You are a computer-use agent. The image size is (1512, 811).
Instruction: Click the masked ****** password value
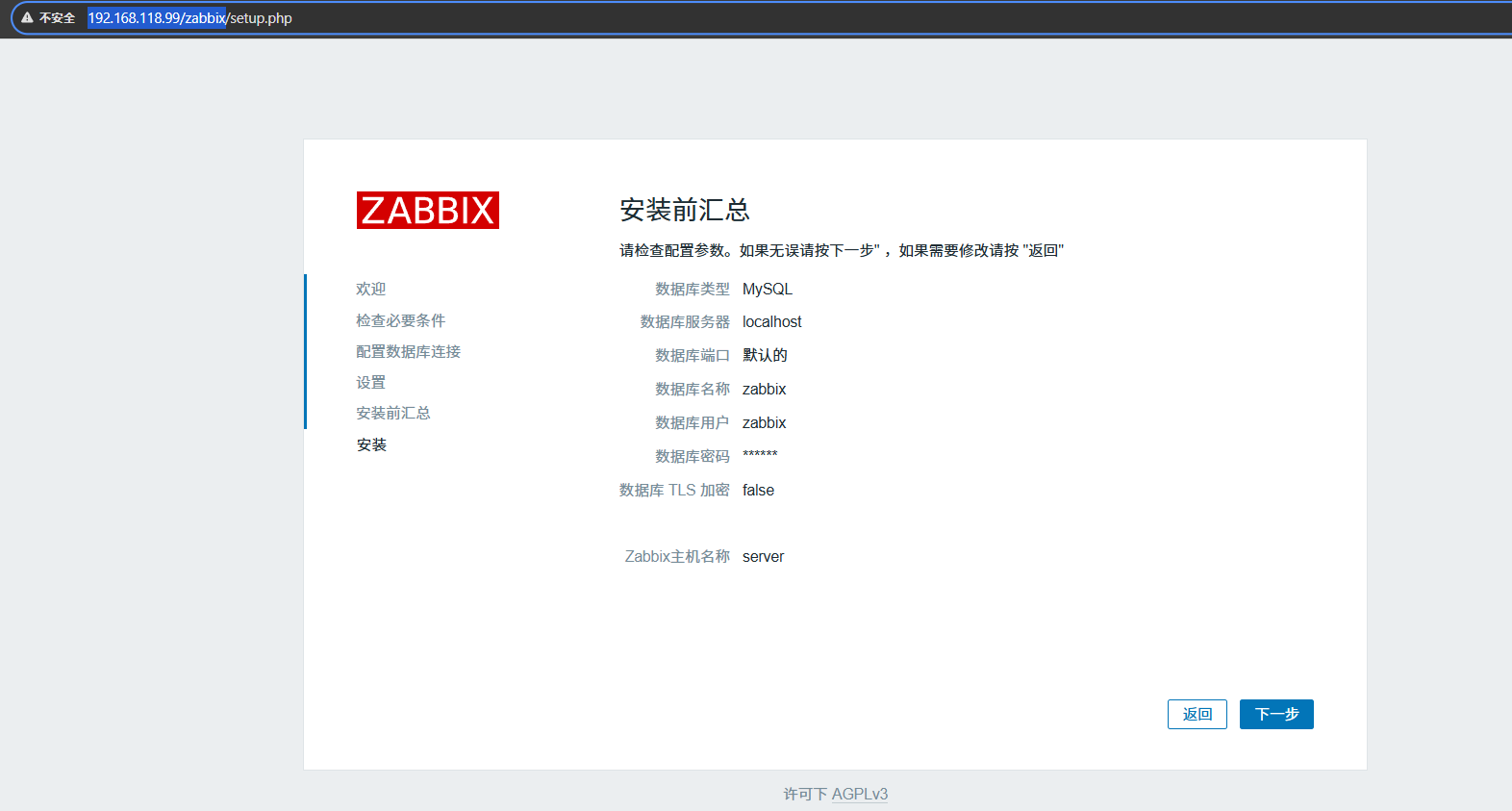click(x=760, y=454)
